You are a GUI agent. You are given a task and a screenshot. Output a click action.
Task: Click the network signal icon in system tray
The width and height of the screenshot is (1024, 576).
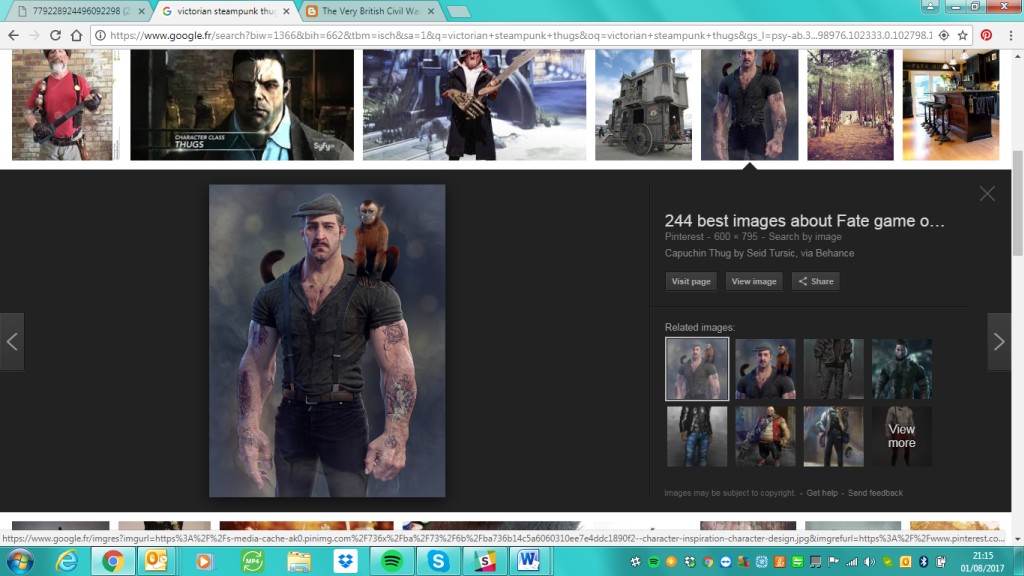coord(852,562)
